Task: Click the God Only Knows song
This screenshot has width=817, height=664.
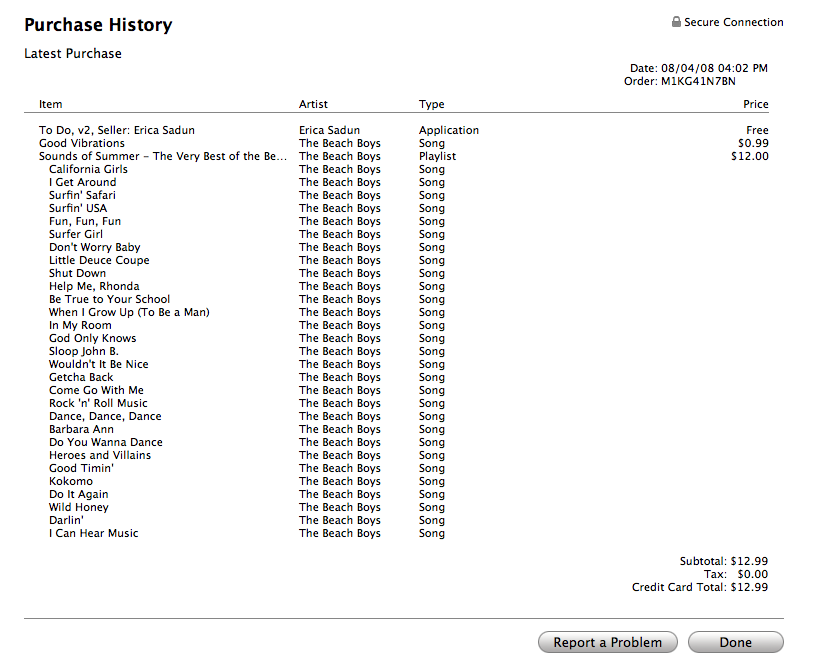Action: 92,338
